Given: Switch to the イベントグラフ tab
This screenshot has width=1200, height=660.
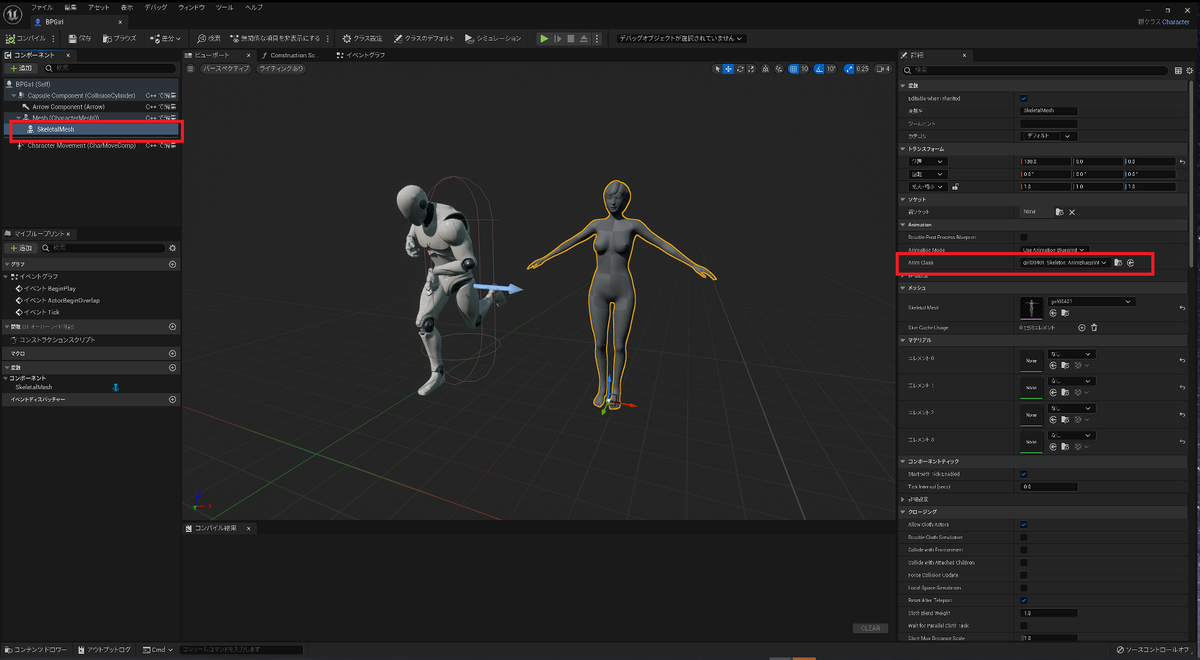Looking at the screenshot, I should (361, 55).
